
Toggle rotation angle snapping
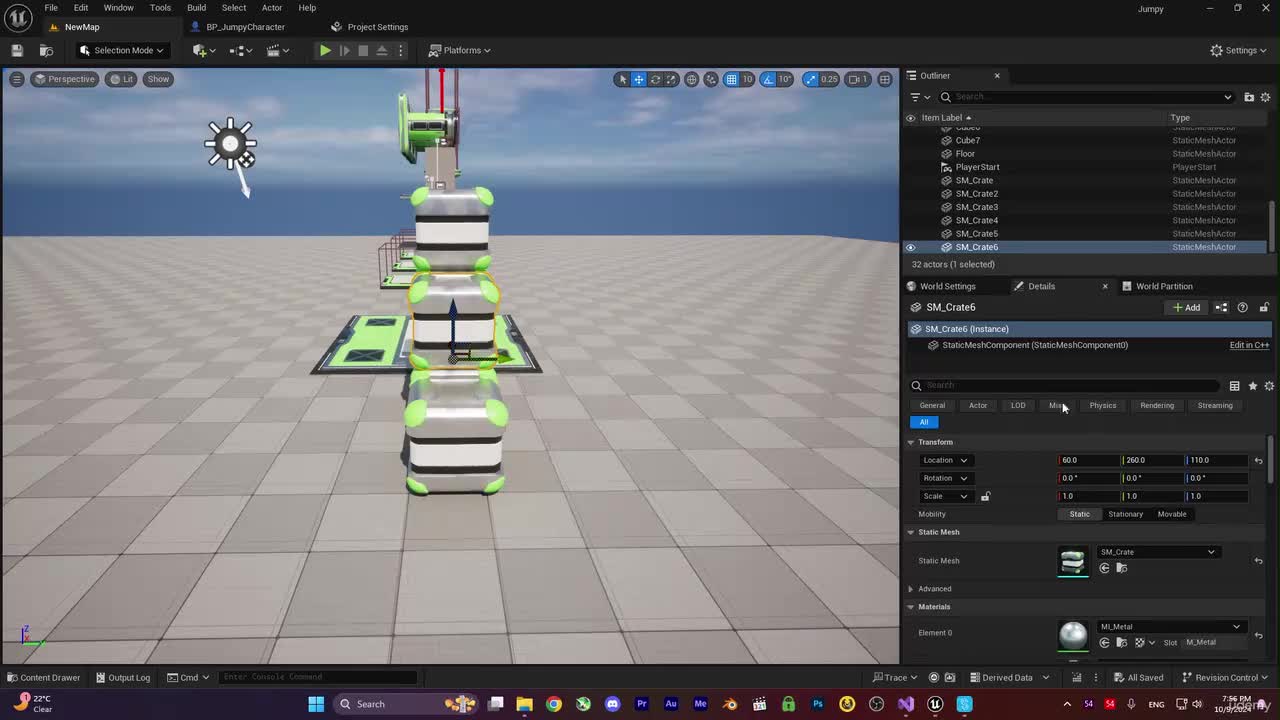tap(768, 79)
